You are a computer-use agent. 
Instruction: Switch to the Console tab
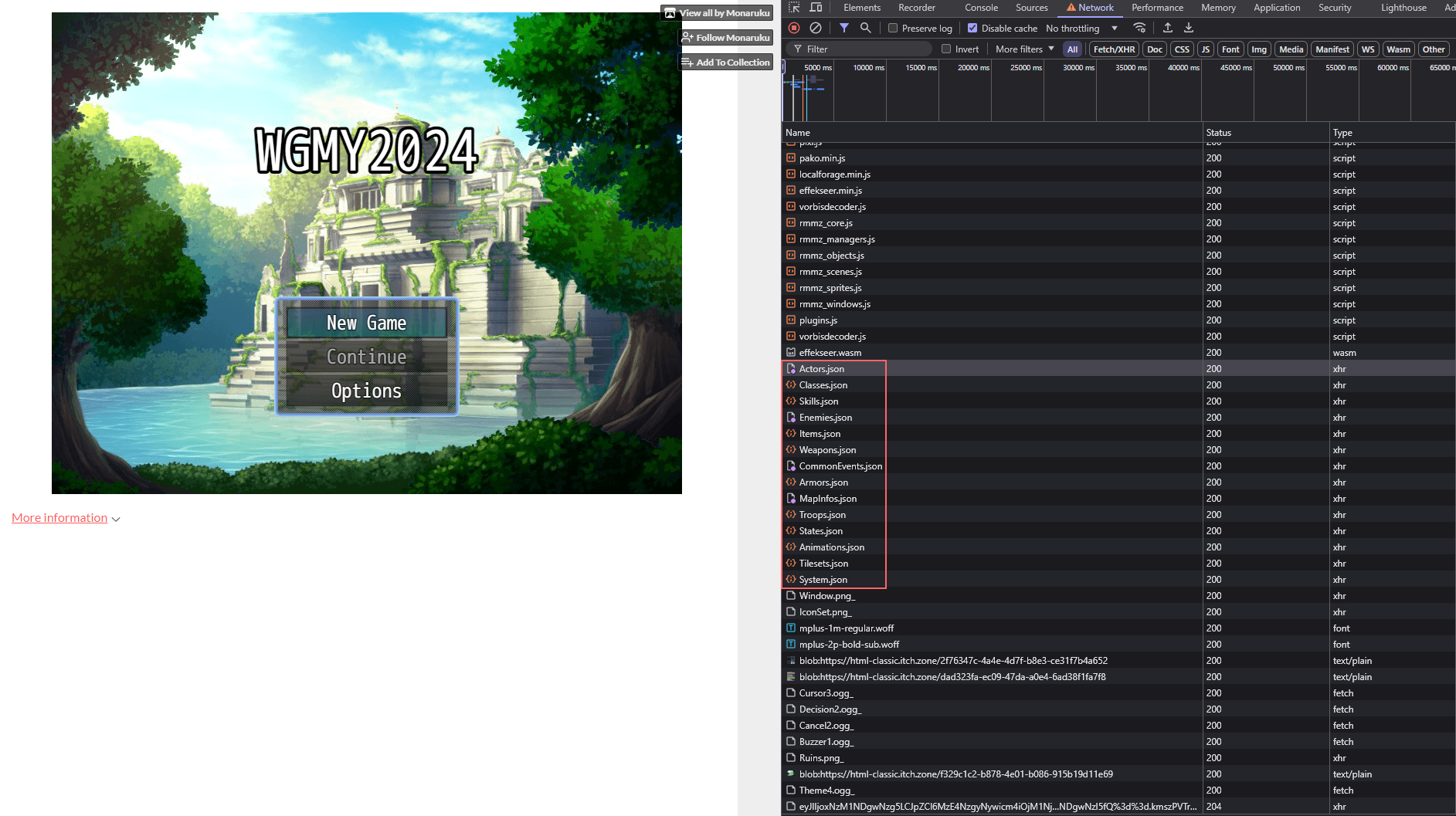(981, 8)
